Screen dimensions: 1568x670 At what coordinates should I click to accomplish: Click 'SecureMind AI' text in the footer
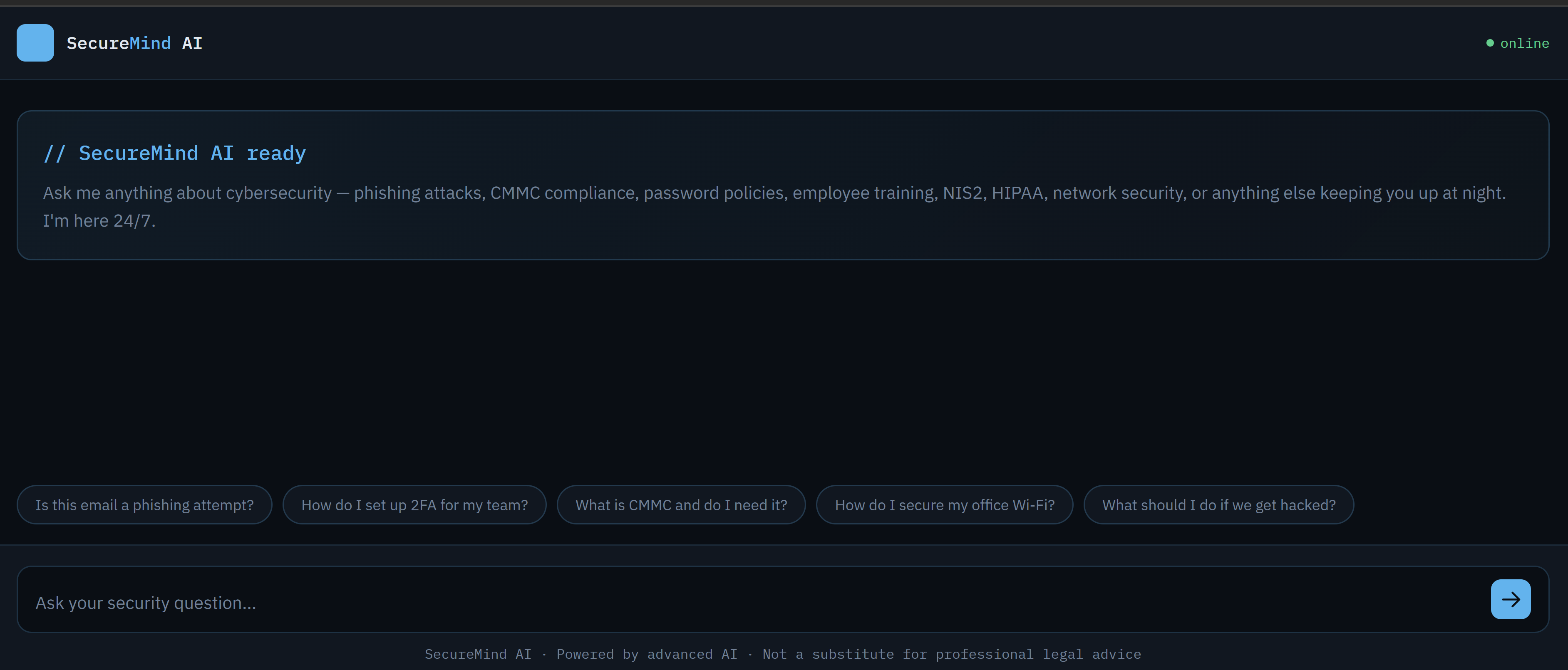coord(479,653)
